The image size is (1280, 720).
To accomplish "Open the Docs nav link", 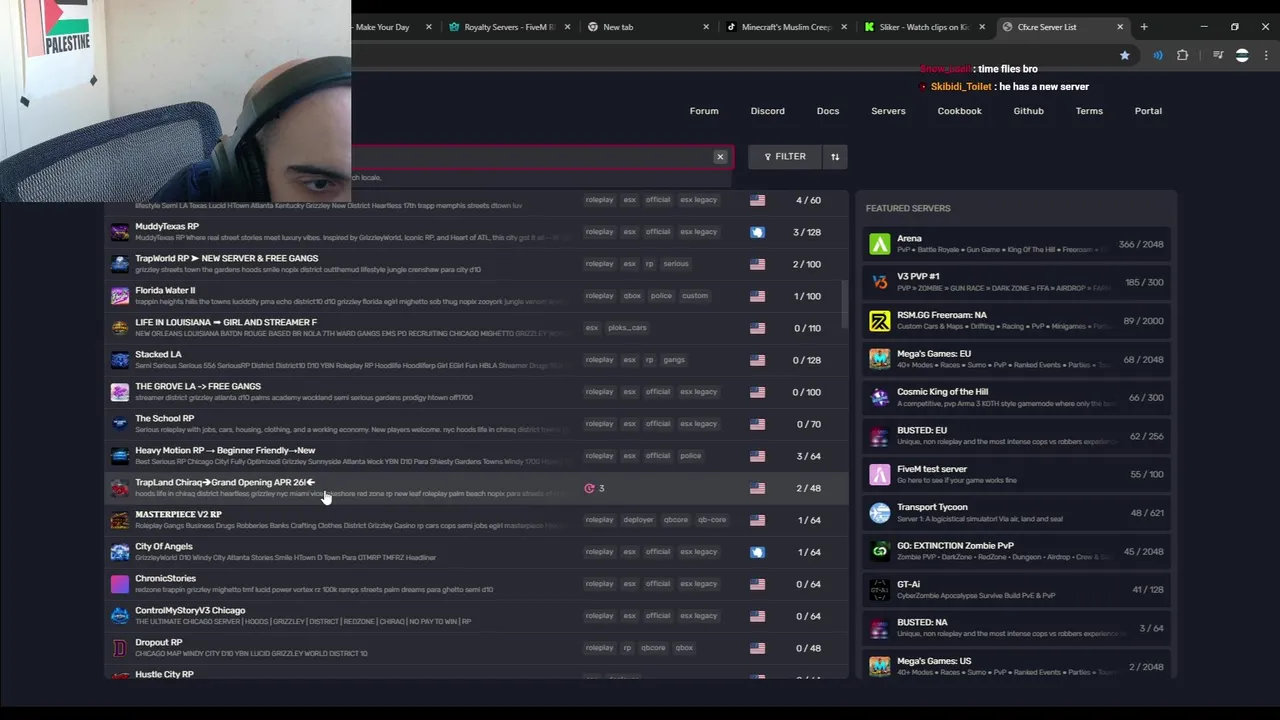I will tap(828, 111).
